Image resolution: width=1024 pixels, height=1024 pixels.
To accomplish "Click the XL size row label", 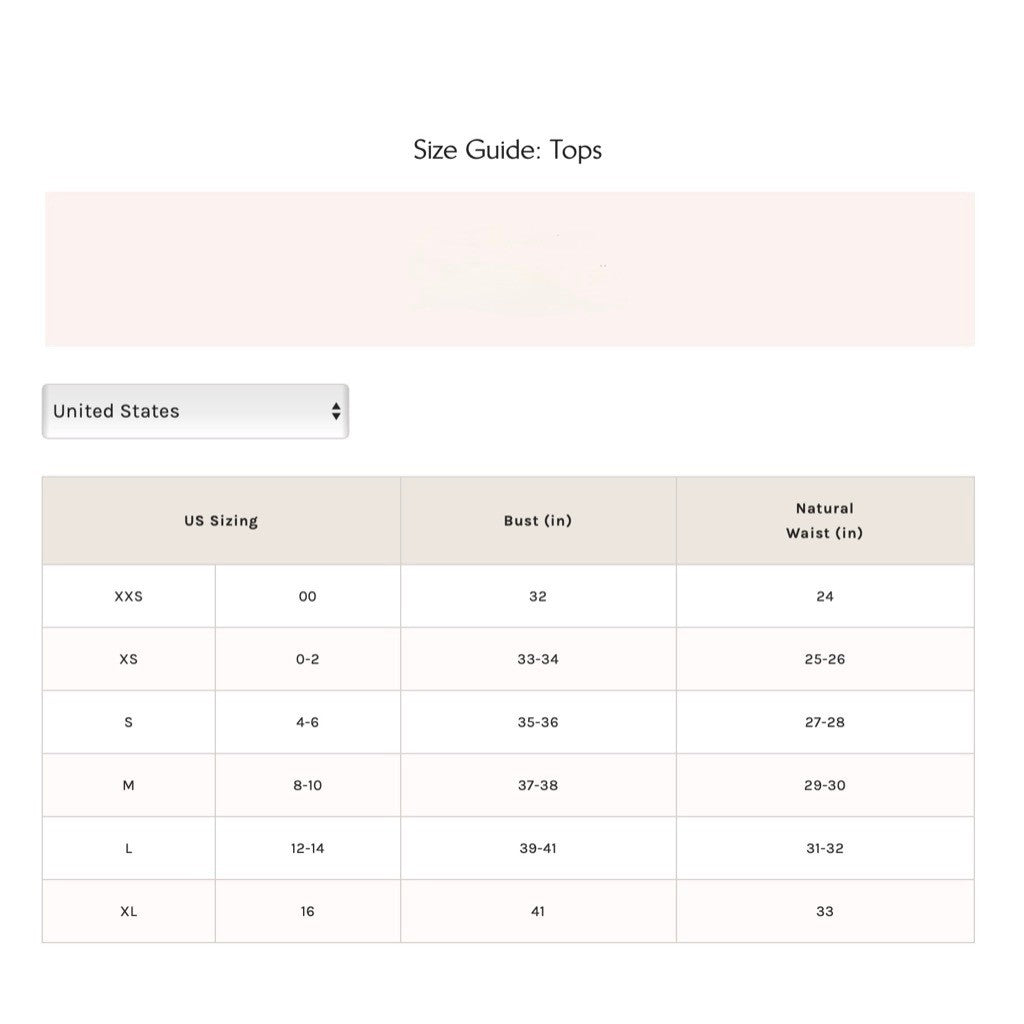I will coord(129,911).
